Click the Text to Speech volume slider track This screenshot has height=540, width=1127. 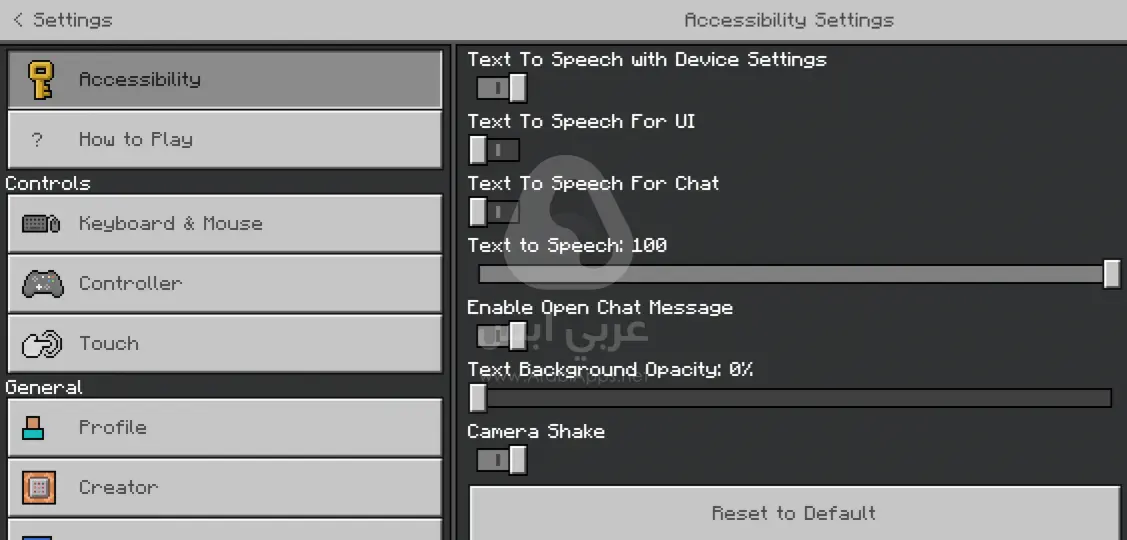click(790, 274)
